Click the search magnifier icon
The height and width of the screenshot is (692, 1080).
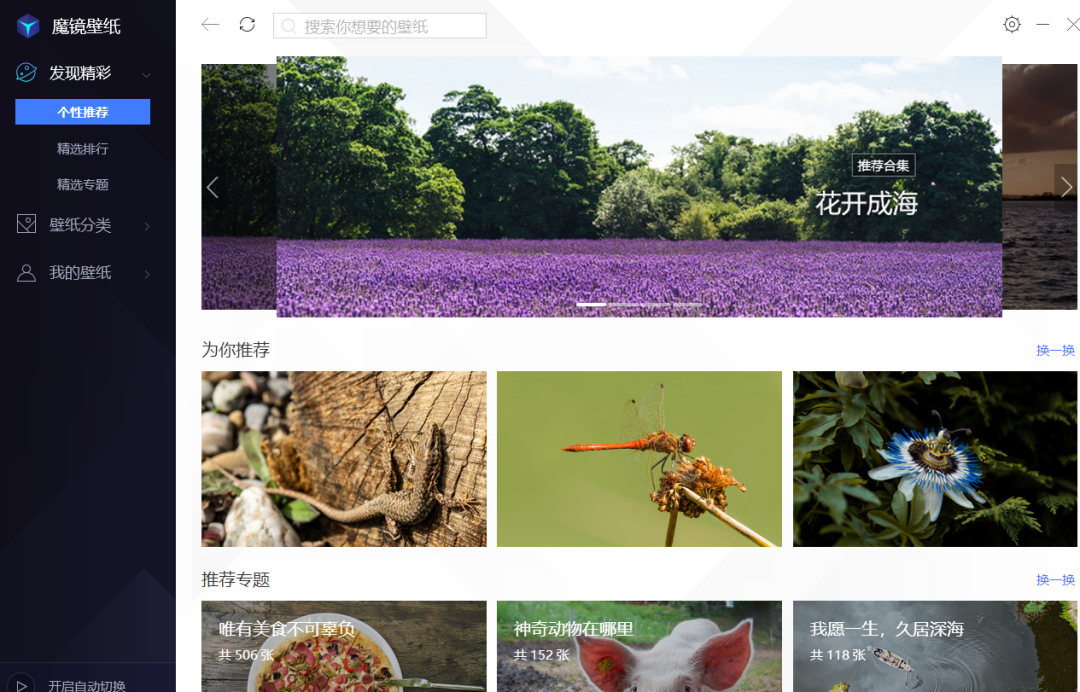(289, 26)
